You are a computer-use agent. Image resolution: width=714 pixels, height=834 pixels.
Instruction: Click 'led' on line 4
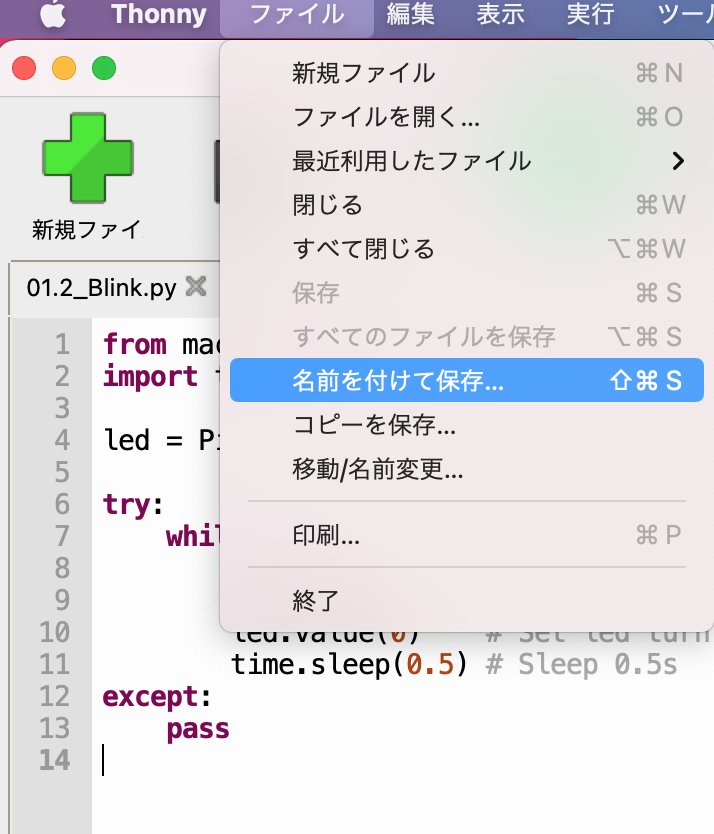[x=126, y=440]
